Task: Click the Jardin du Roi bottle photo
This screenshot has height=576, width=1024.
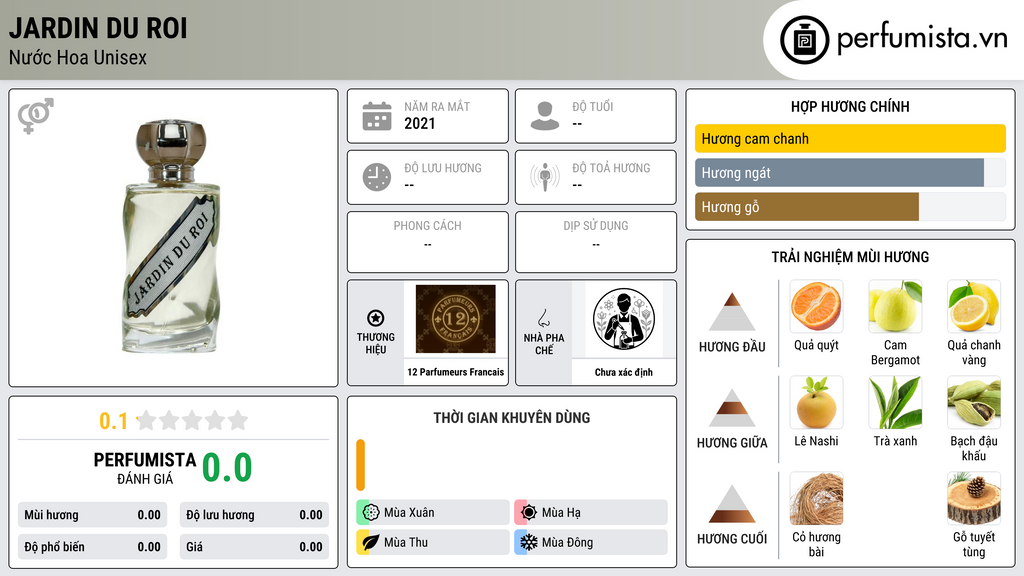Action: coord(171,236)
